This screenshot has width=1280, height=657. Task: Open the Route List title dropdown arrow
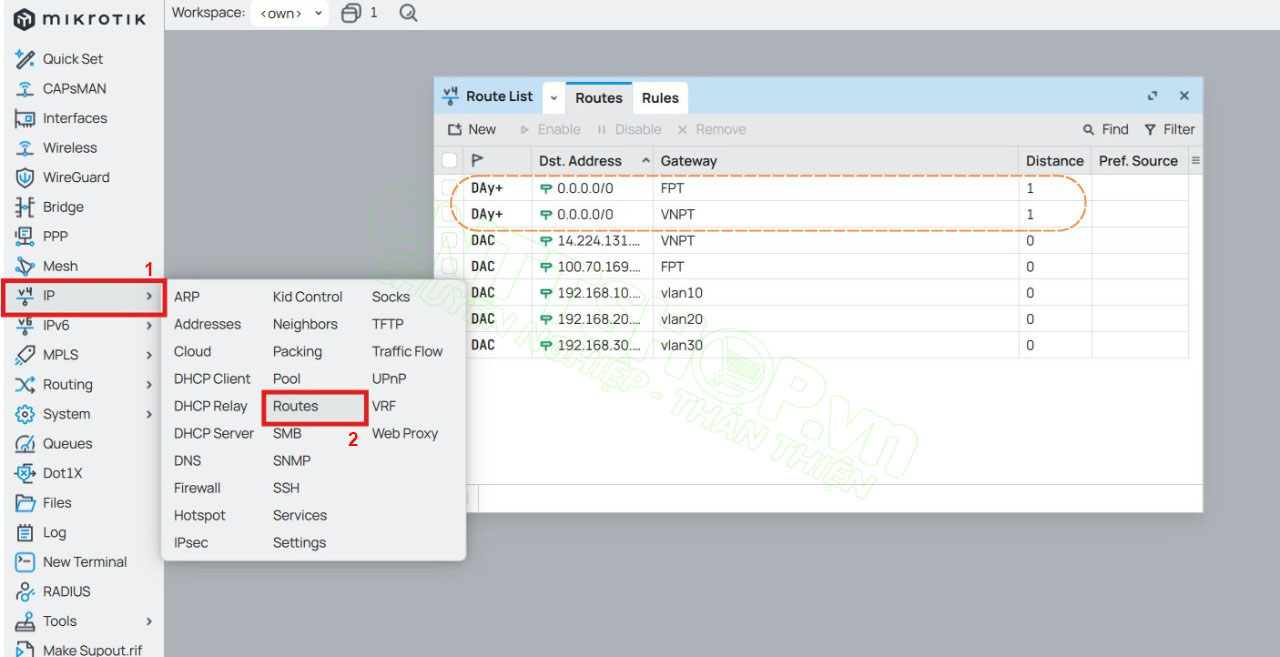pos(553,96)
